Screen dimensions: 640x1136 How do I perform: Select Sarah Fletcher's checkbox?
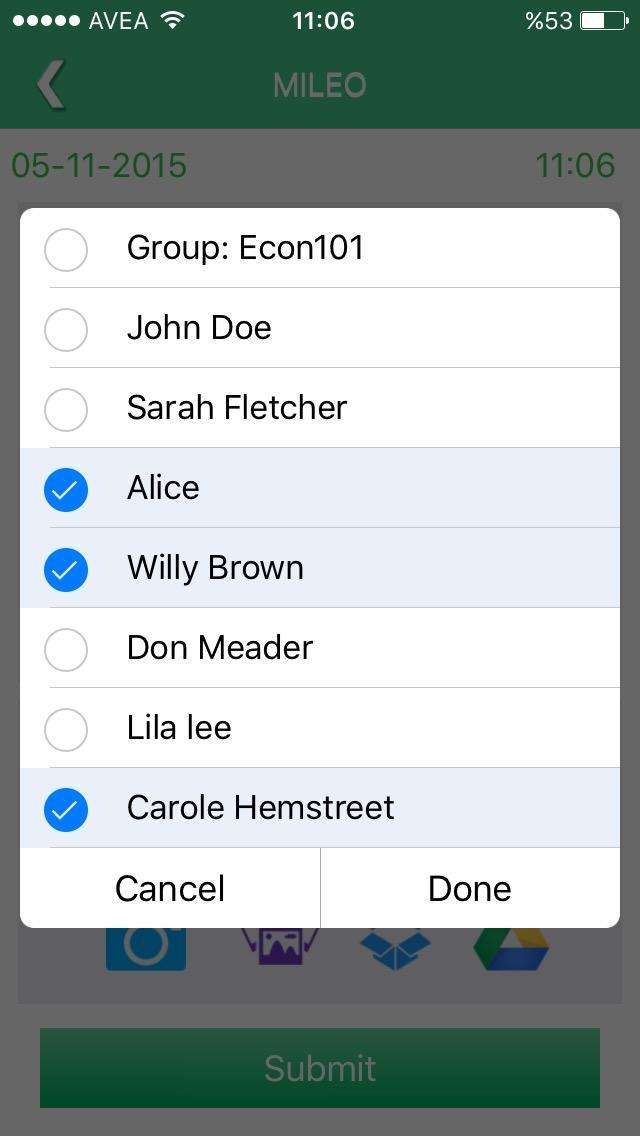(66, 409)
